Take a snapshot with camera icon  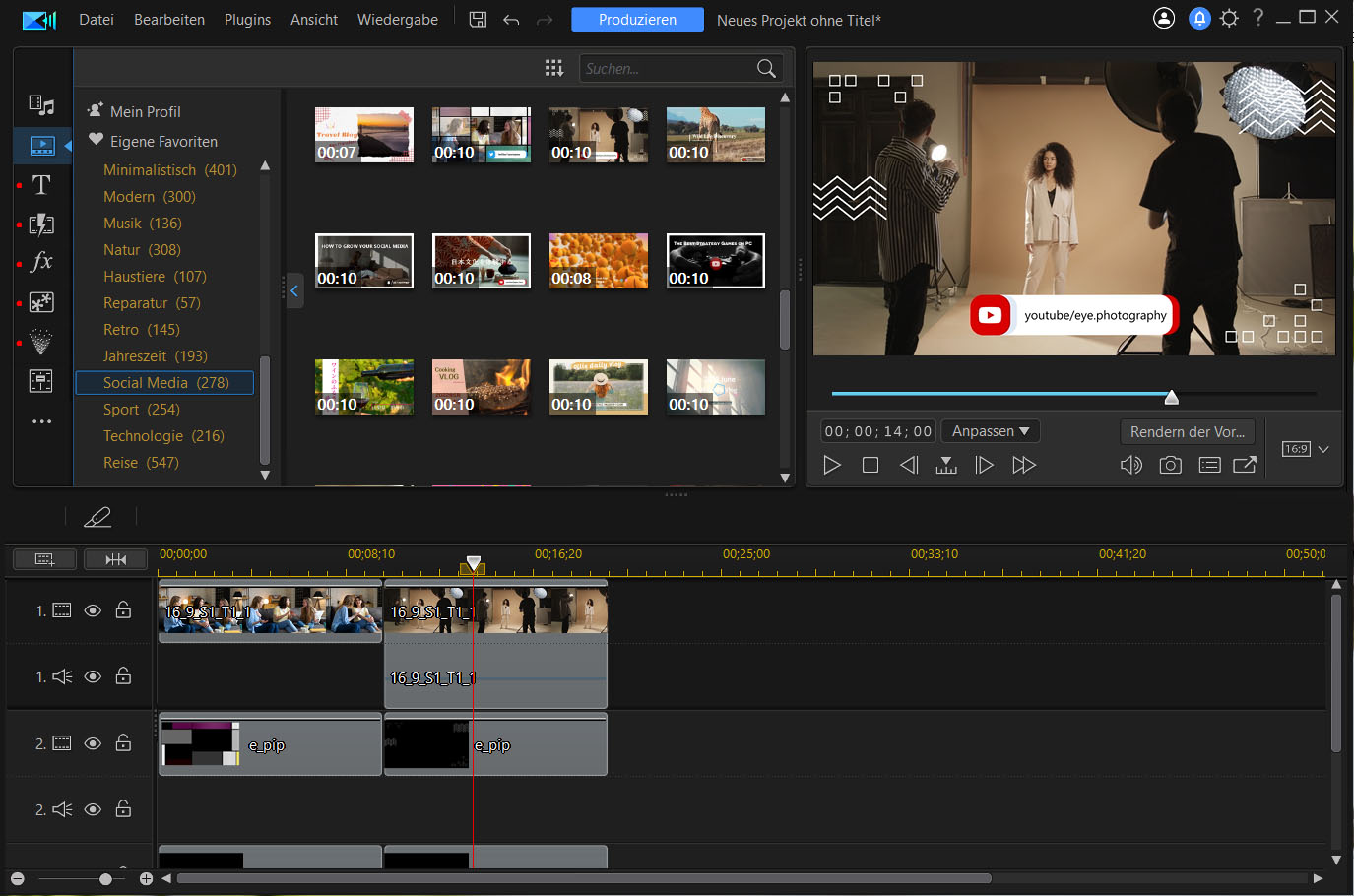1170,465
